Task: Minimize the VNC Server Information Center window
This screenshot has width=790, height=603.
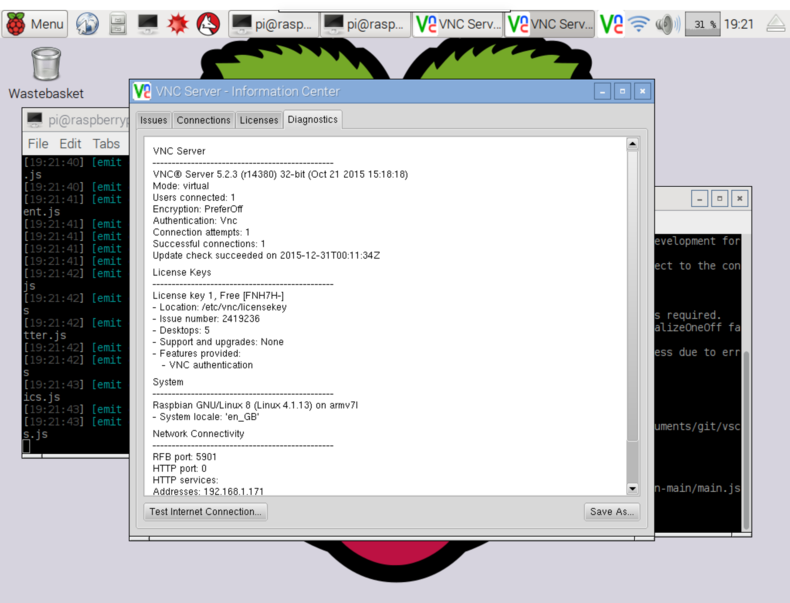Action: point(602,91)
